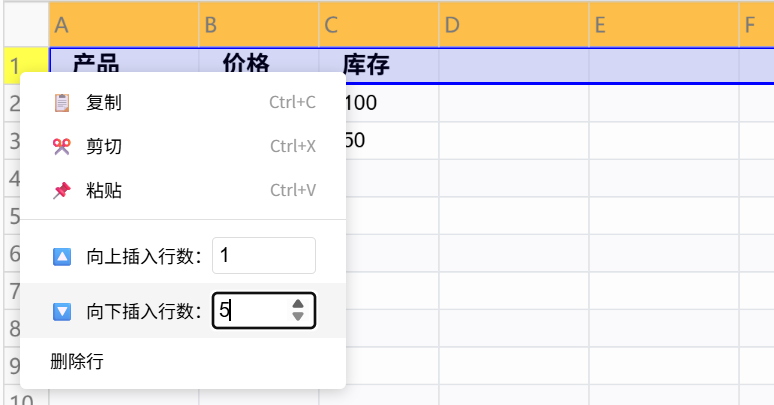Click the pushpin paste icon
This screenshot has width=774, height=405.
(62, 190)
